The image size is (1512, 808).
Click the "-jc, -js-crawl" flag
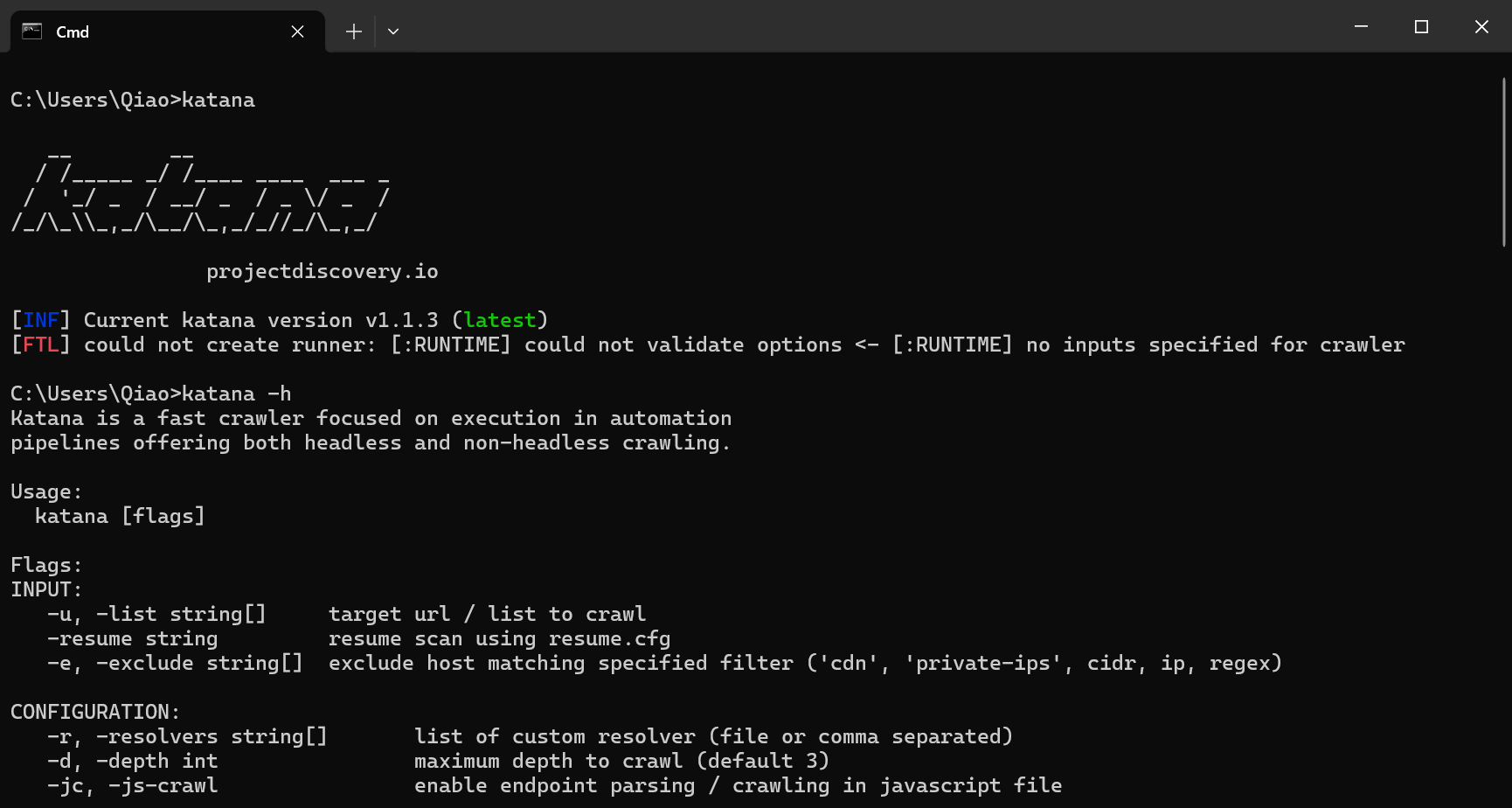(132, 785)
